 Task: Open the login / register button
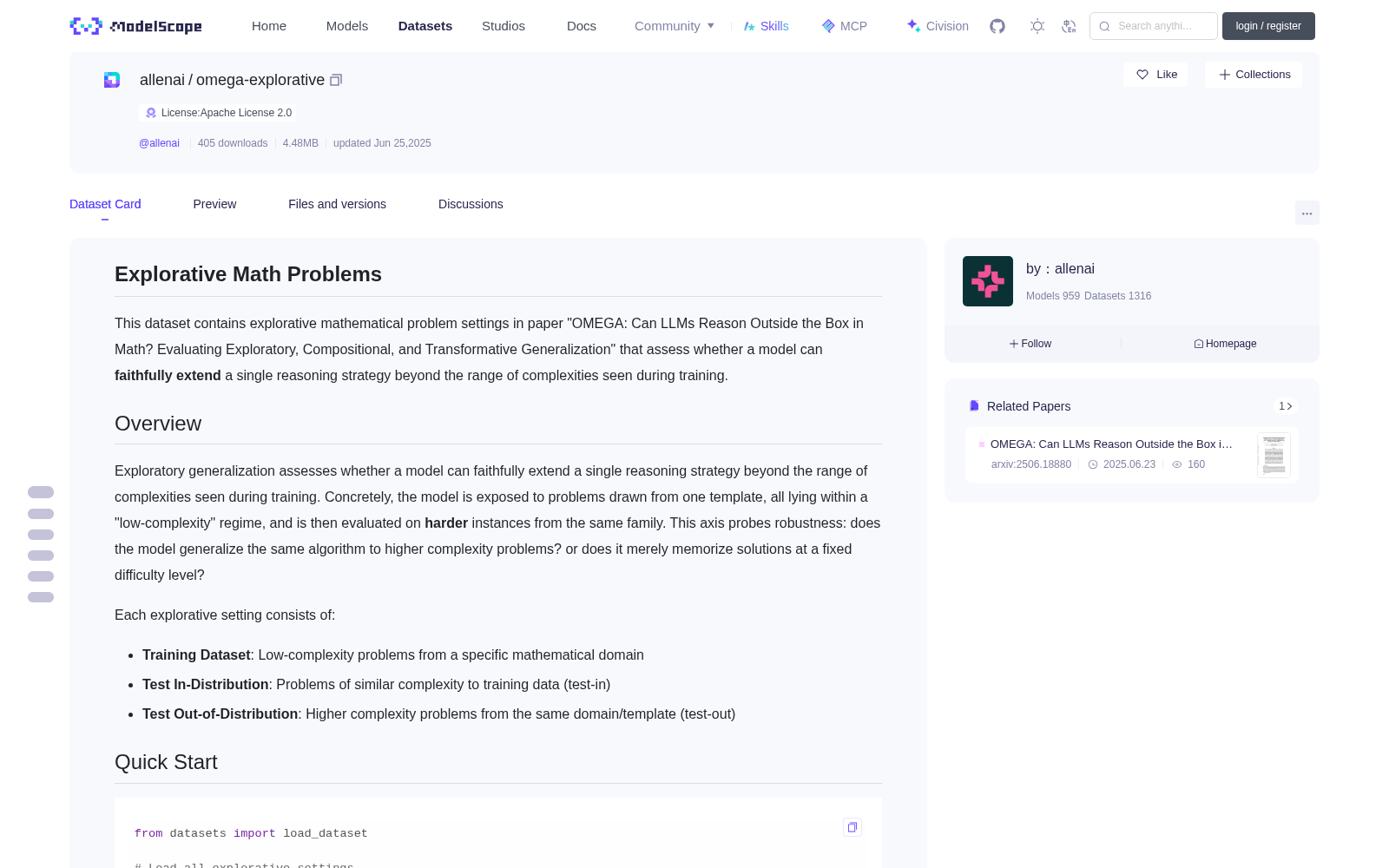(1268, 26)
